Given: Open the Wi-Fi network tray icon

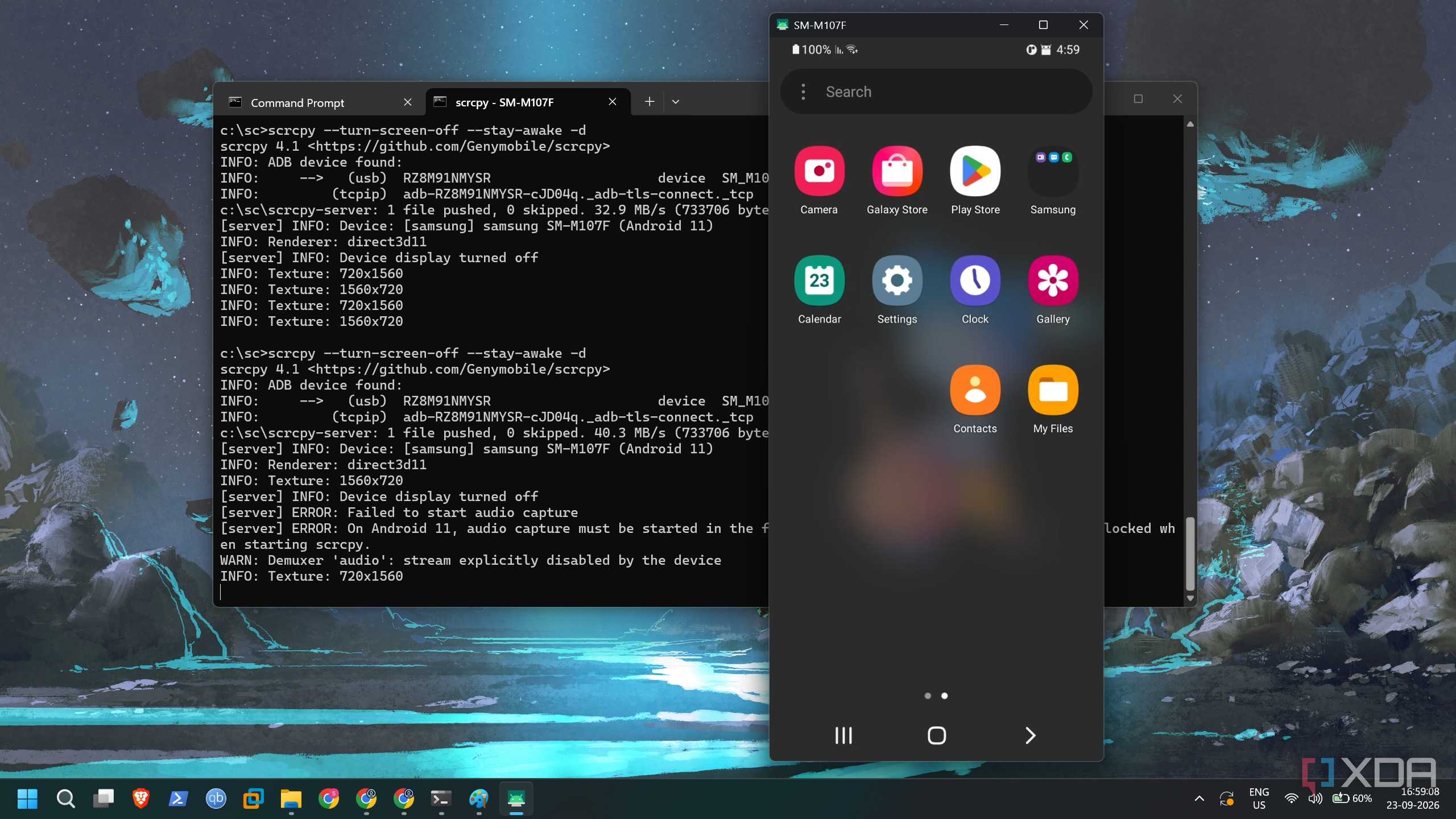Looking at the screenshot, I should coord(1291,799).
